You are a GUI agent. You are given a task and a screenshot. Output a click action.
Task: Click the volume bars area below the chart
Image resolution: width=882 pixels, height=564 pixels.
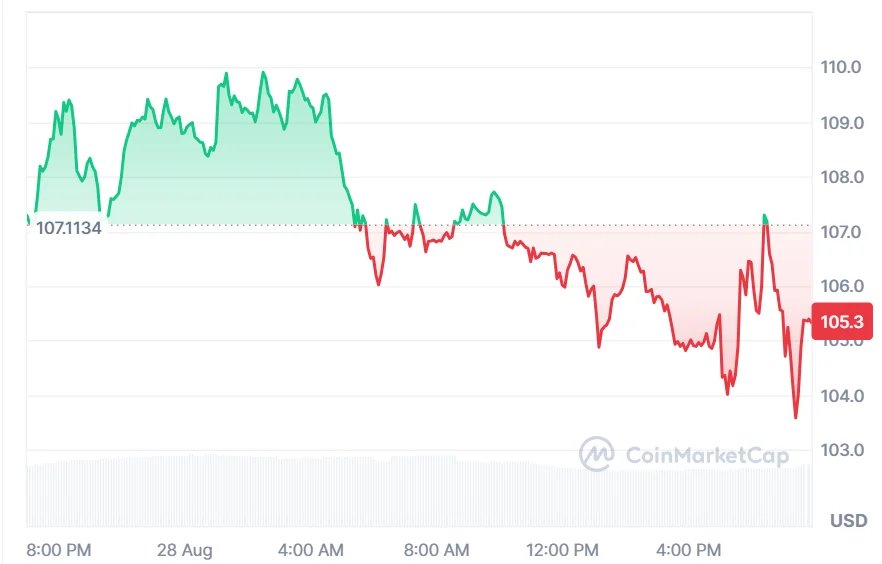(x=418, y=490)
